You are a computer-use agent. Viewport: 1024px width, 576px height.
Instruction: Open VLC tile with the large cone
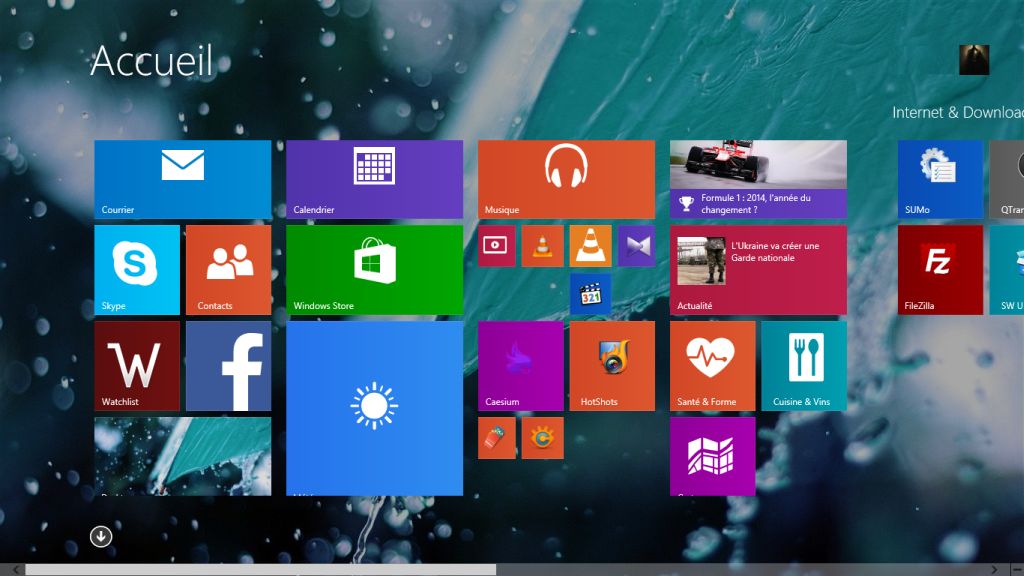(x=590, y=246)
